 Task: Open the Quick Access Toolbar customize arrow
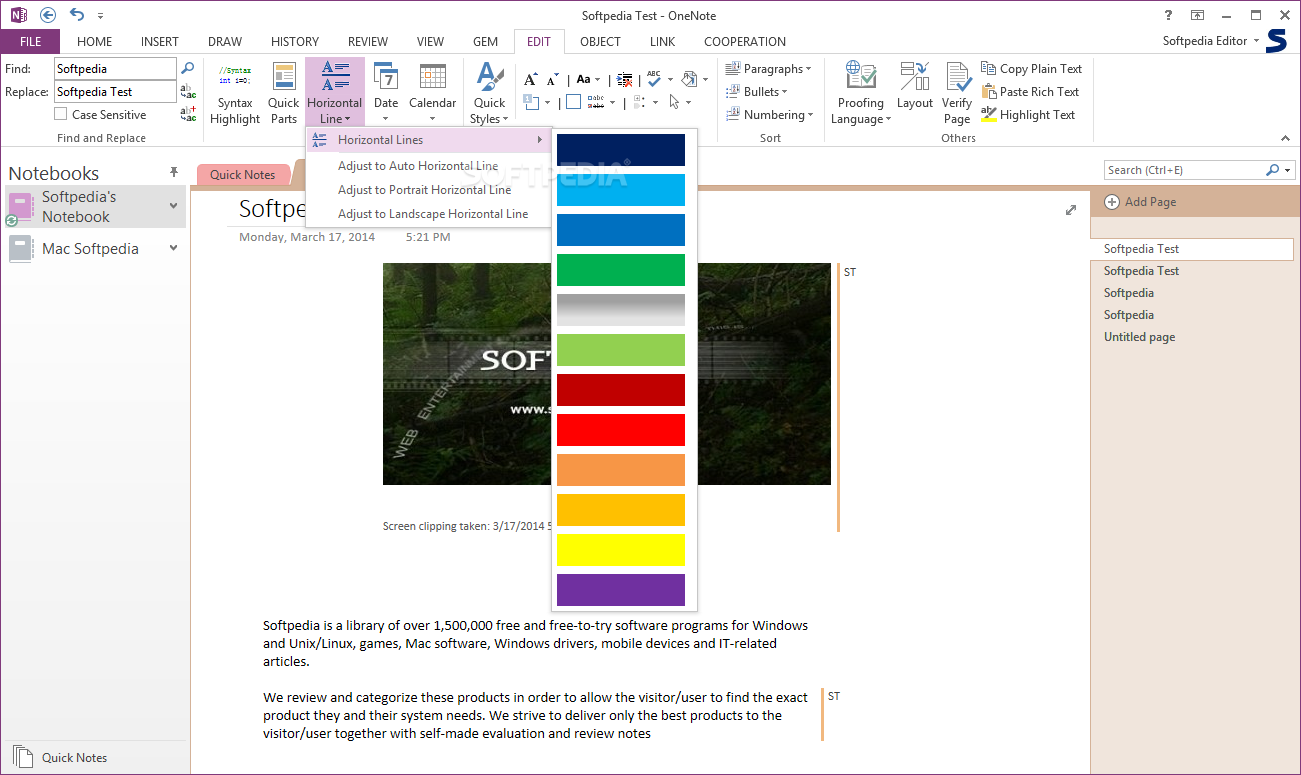(100, 16)
